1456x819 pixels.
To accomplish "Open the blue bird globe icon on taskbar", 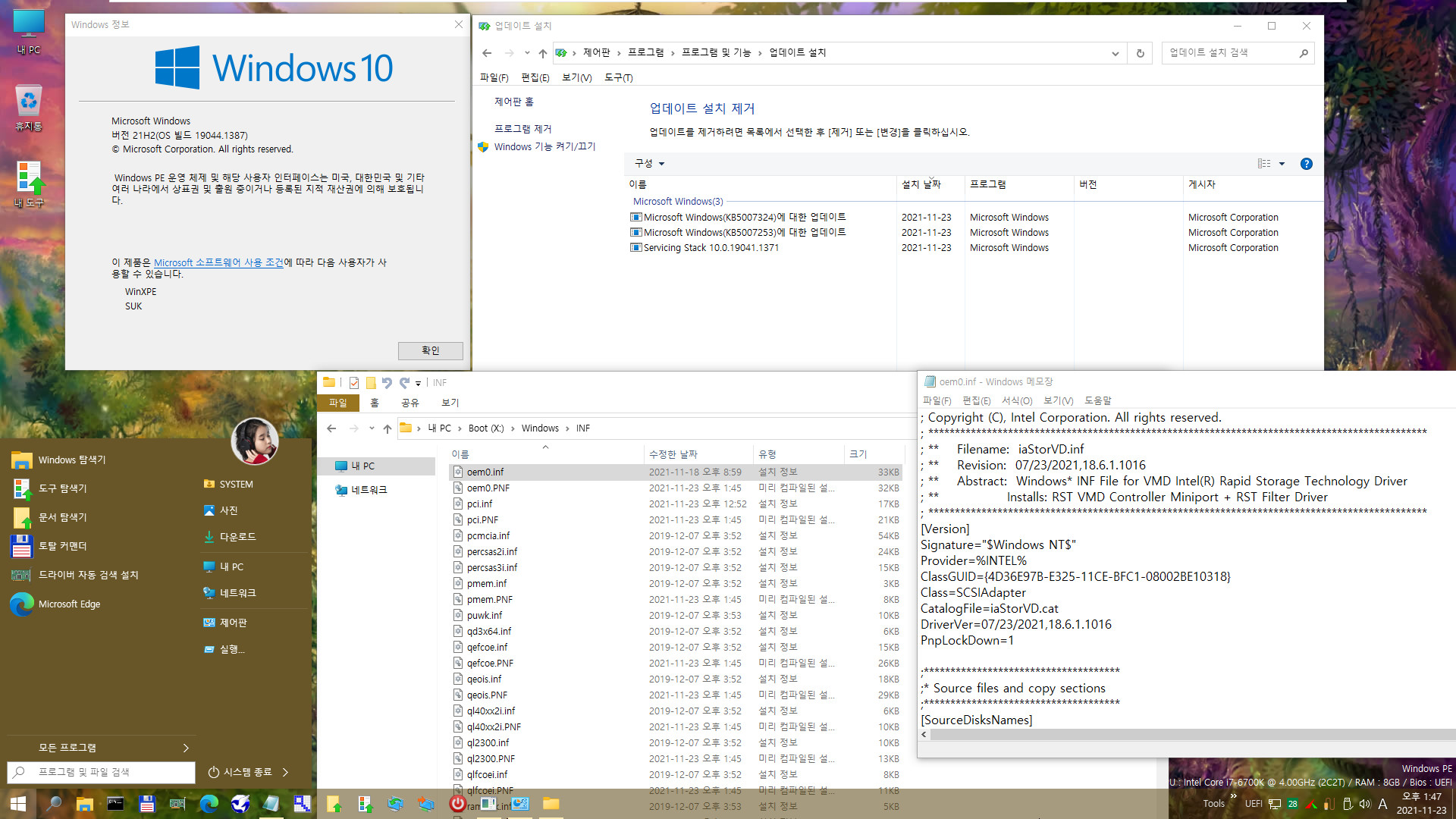I will 240,804.
